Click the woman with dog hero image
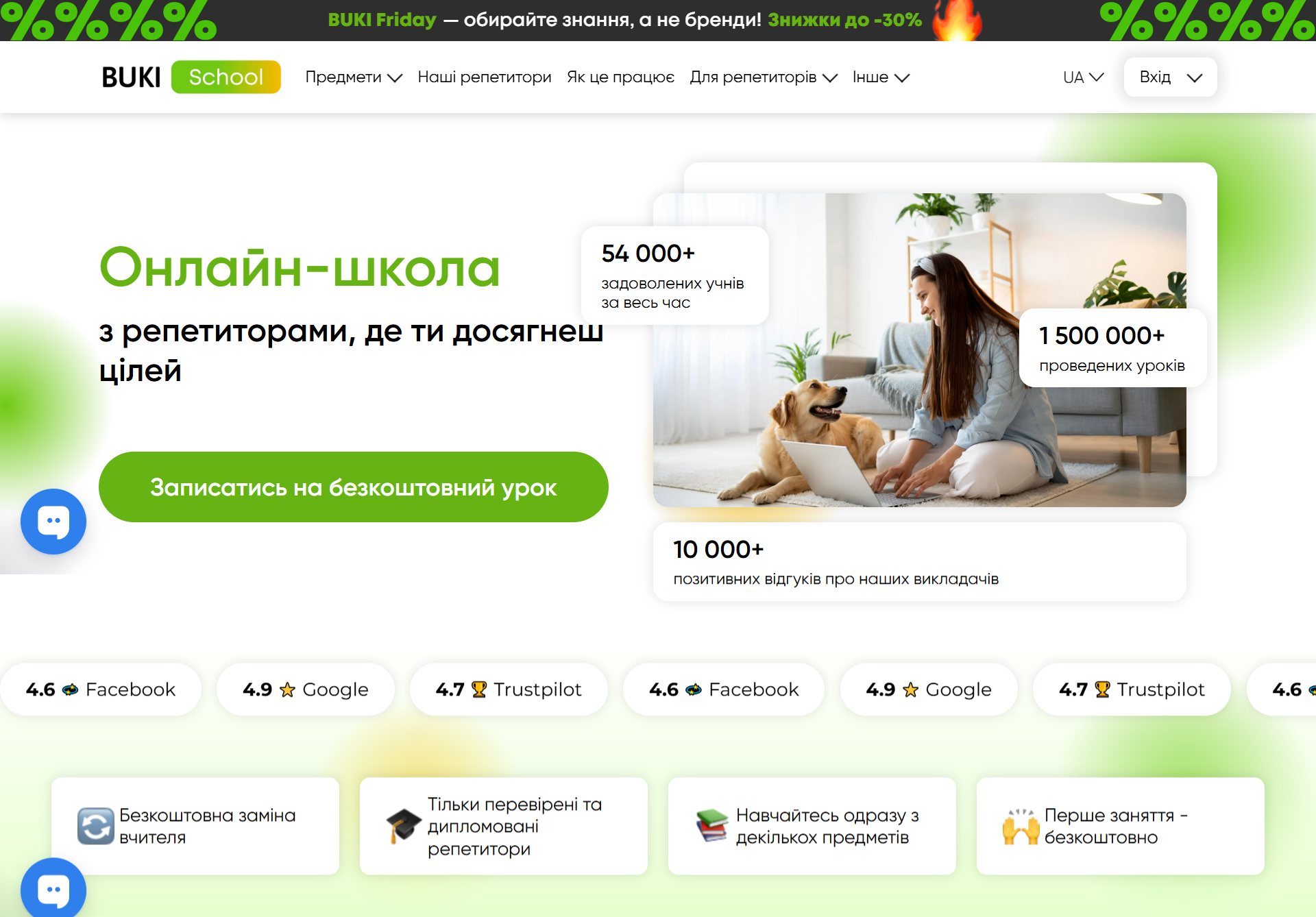This screenshot has width=1316, height=917. click(919, 350)
